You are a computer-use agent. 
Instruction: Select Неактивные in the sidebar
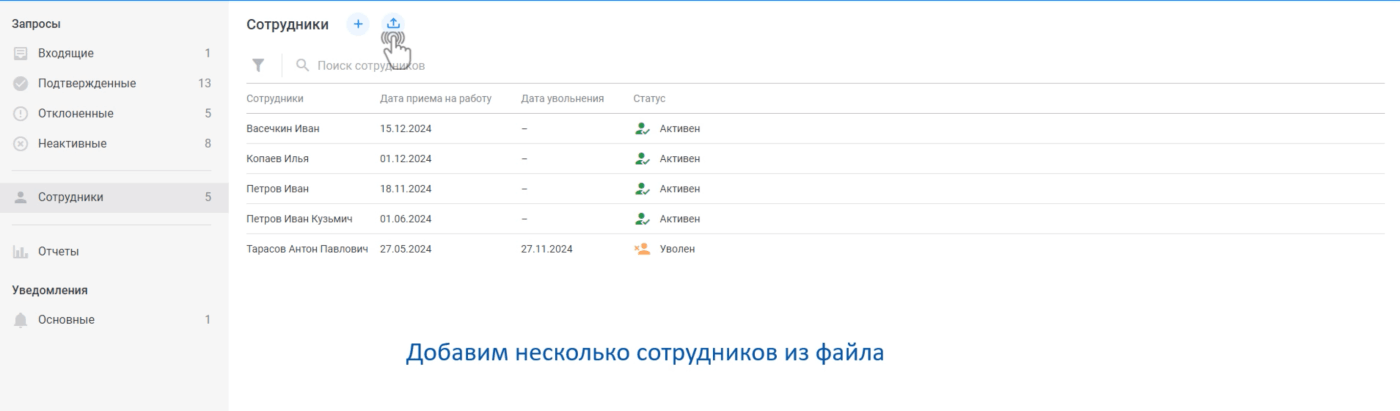72,144
